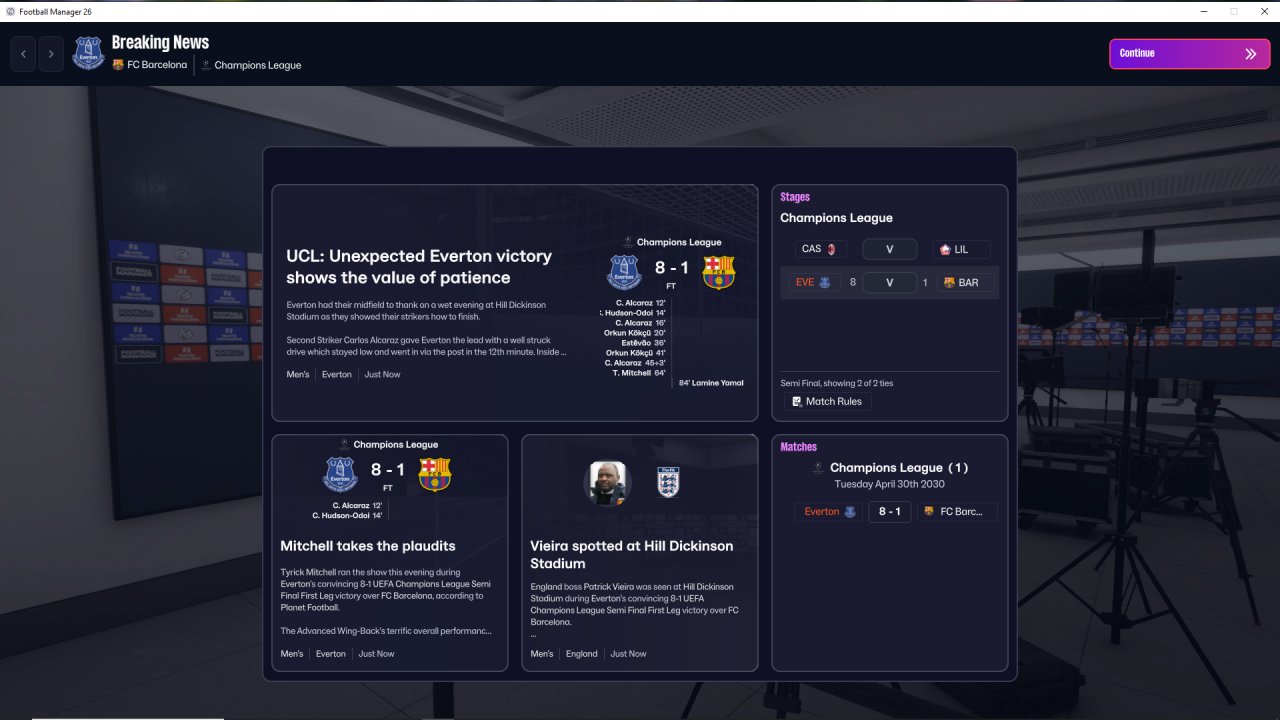Click the Men's tag in Mitchell card
The image size is (1280, 720).
tap(292, 654)
